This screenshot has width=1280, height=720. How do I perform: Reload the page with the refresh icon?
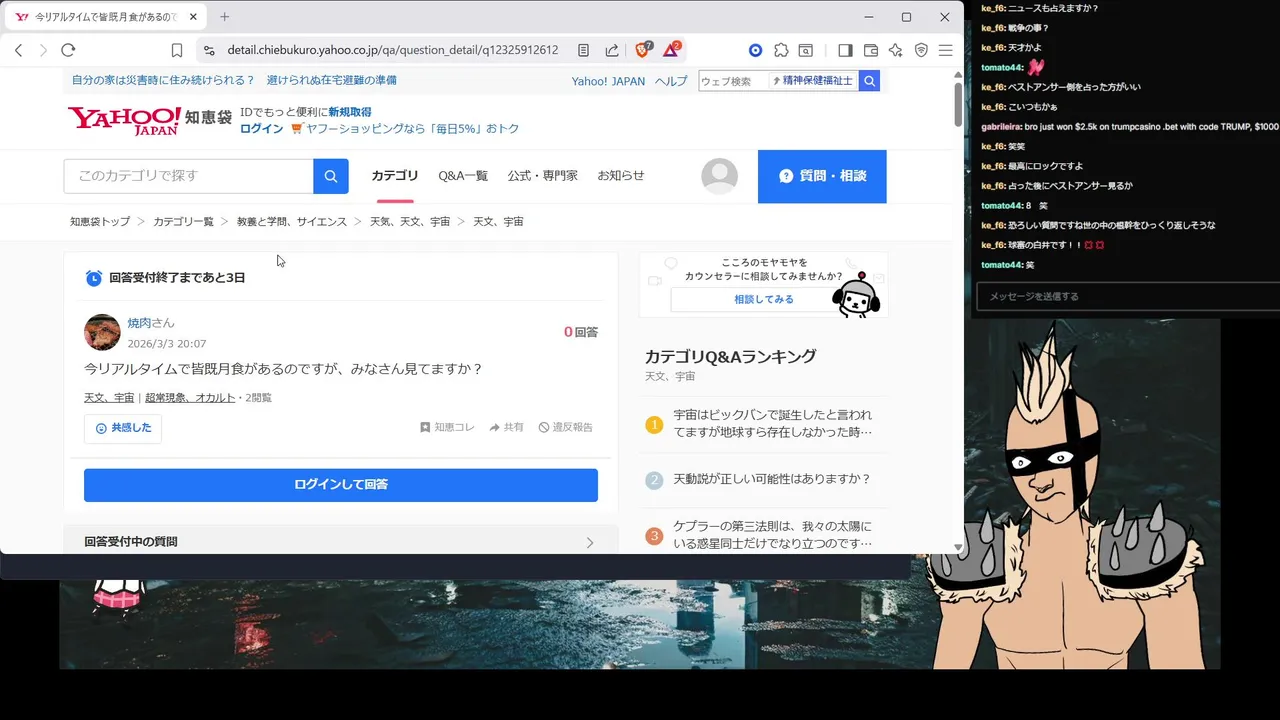pos(68,50)
